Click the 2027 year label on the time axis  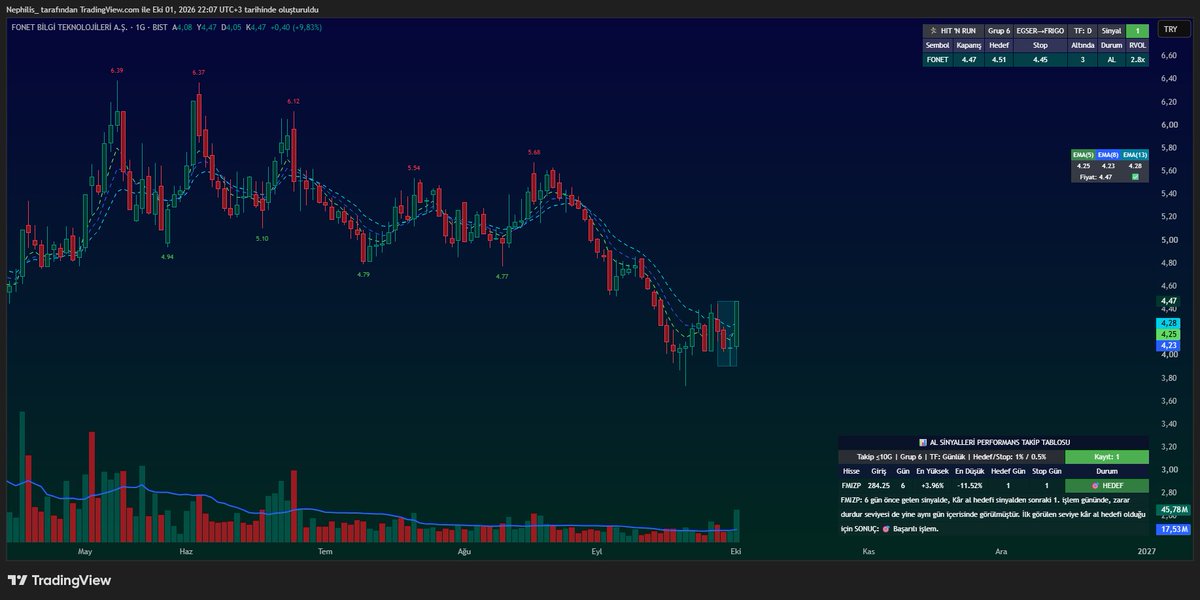(1146, 551)
